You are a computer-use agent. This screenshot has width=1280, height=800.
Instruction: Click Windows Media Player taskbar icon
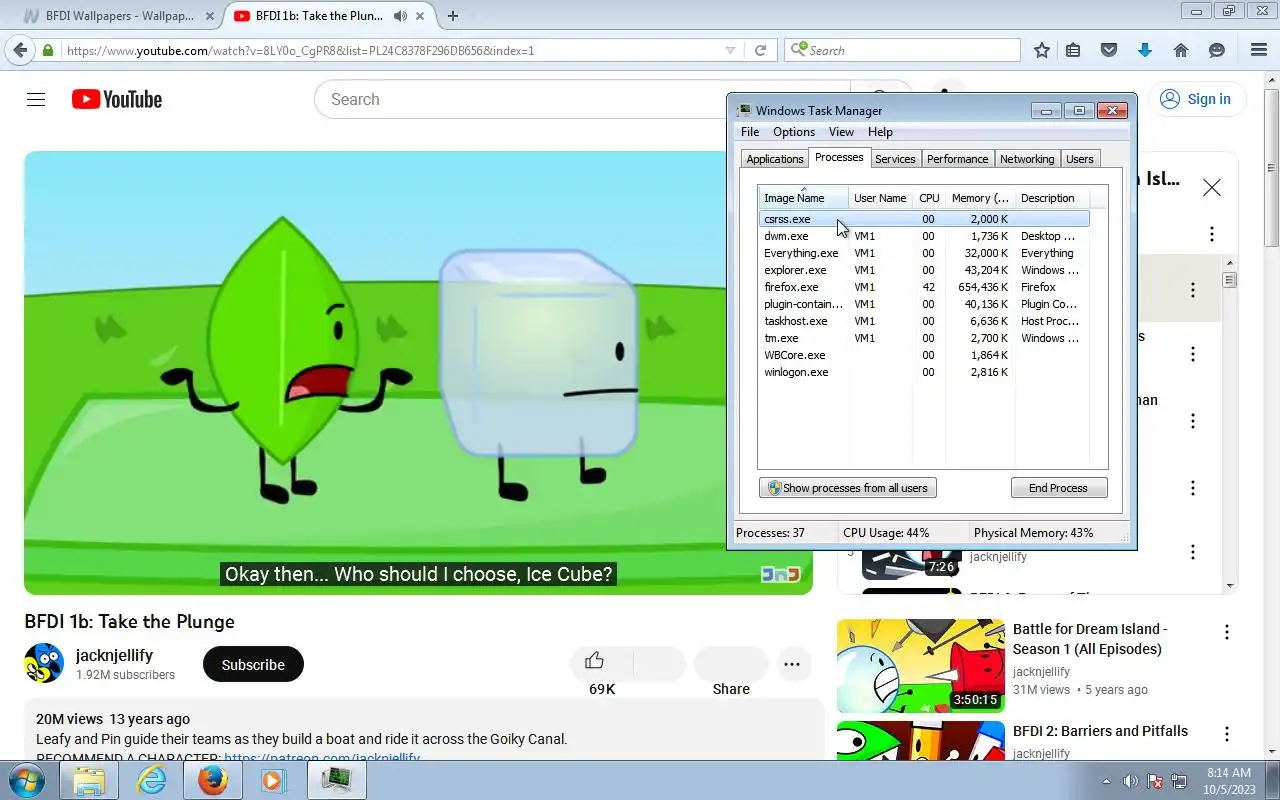(x=273, y=780)
